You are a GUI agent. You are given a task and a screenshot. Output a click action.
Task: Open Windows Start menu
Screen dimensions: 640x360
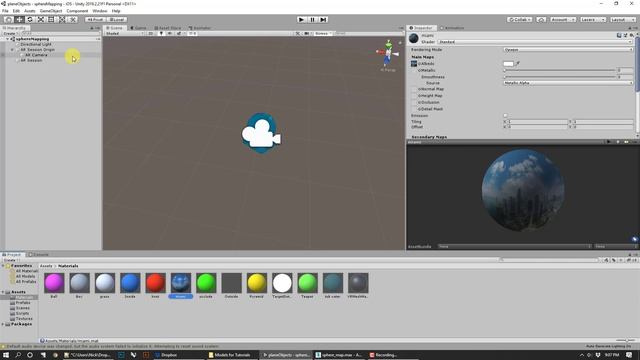(6, 355)
